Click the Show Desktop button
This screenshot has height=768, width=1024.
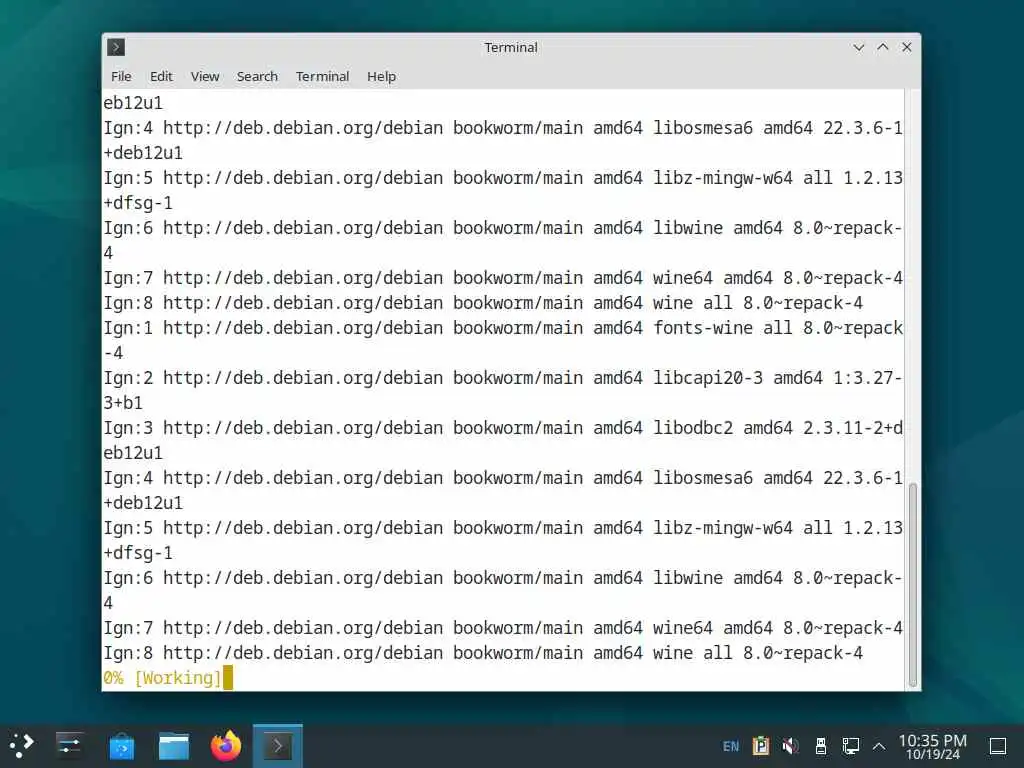[998, 746]
